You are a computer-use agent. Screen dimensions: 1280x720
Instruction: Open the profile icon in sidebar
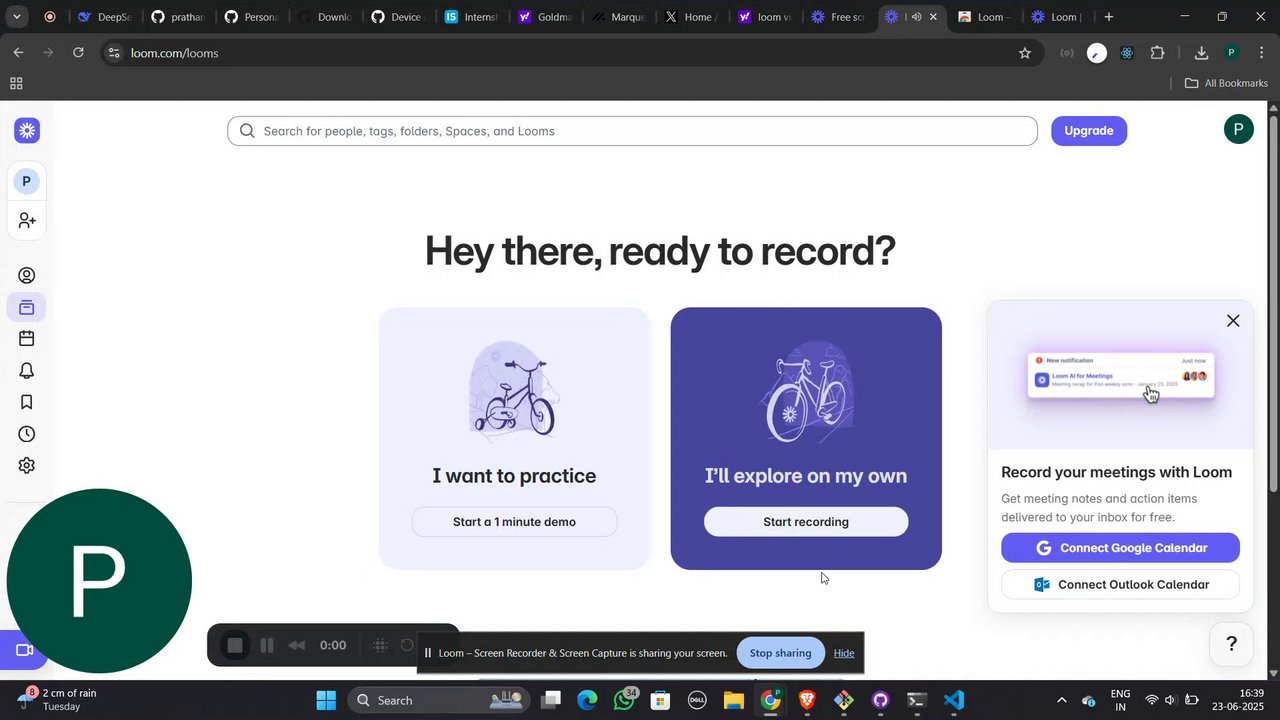click(27, 276)
